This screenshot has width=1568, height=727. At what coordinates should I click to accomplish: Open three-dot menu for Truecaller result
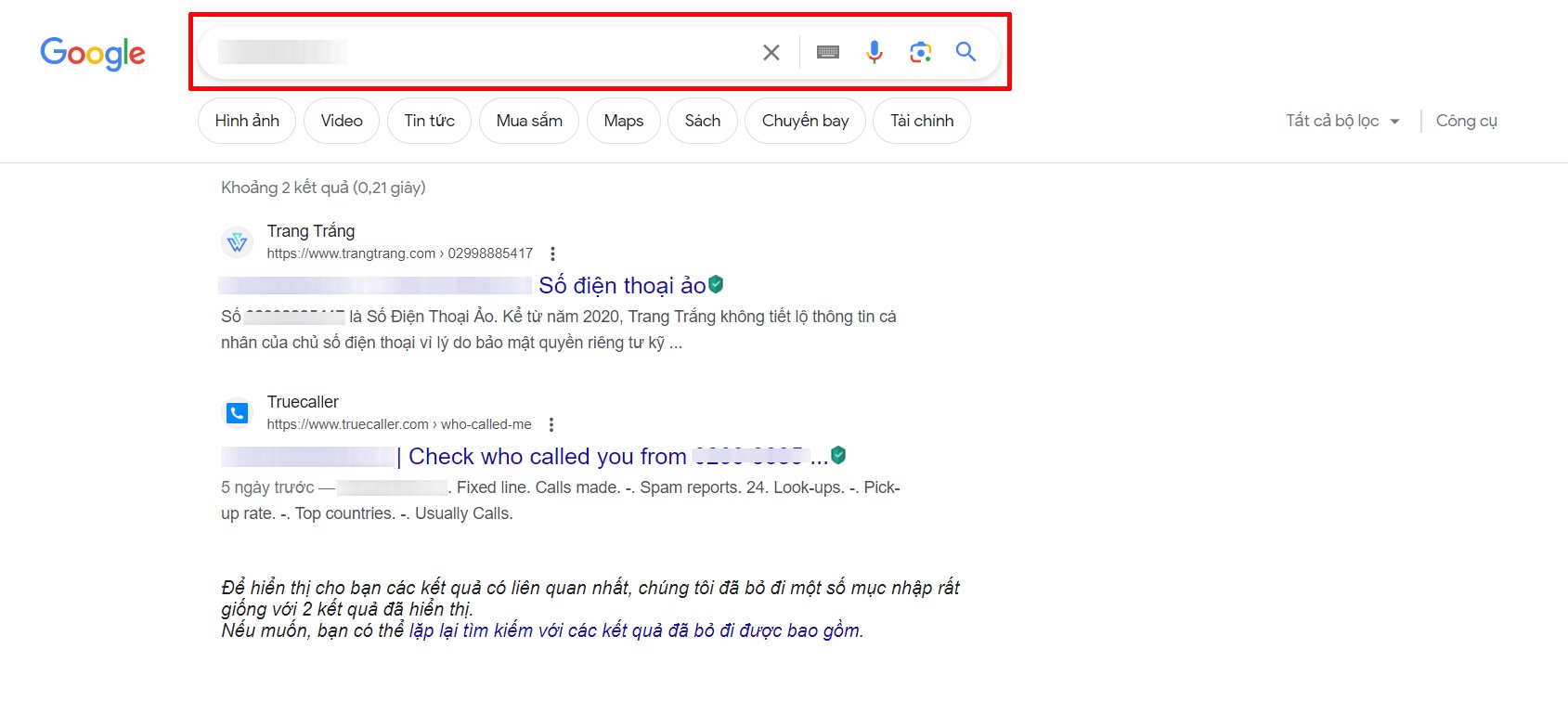click(551, 424)
